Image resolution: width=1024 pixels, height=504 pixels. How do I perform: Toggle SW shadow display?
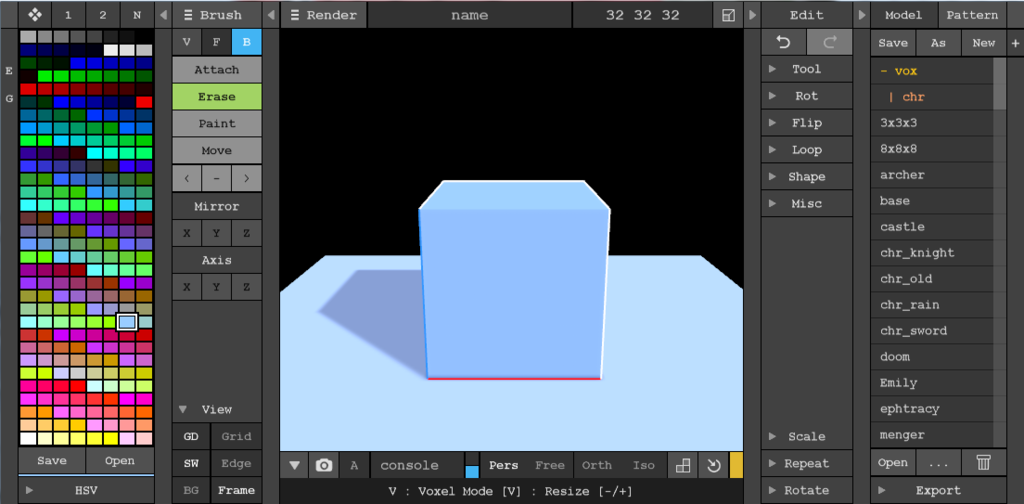coord(191,464)
